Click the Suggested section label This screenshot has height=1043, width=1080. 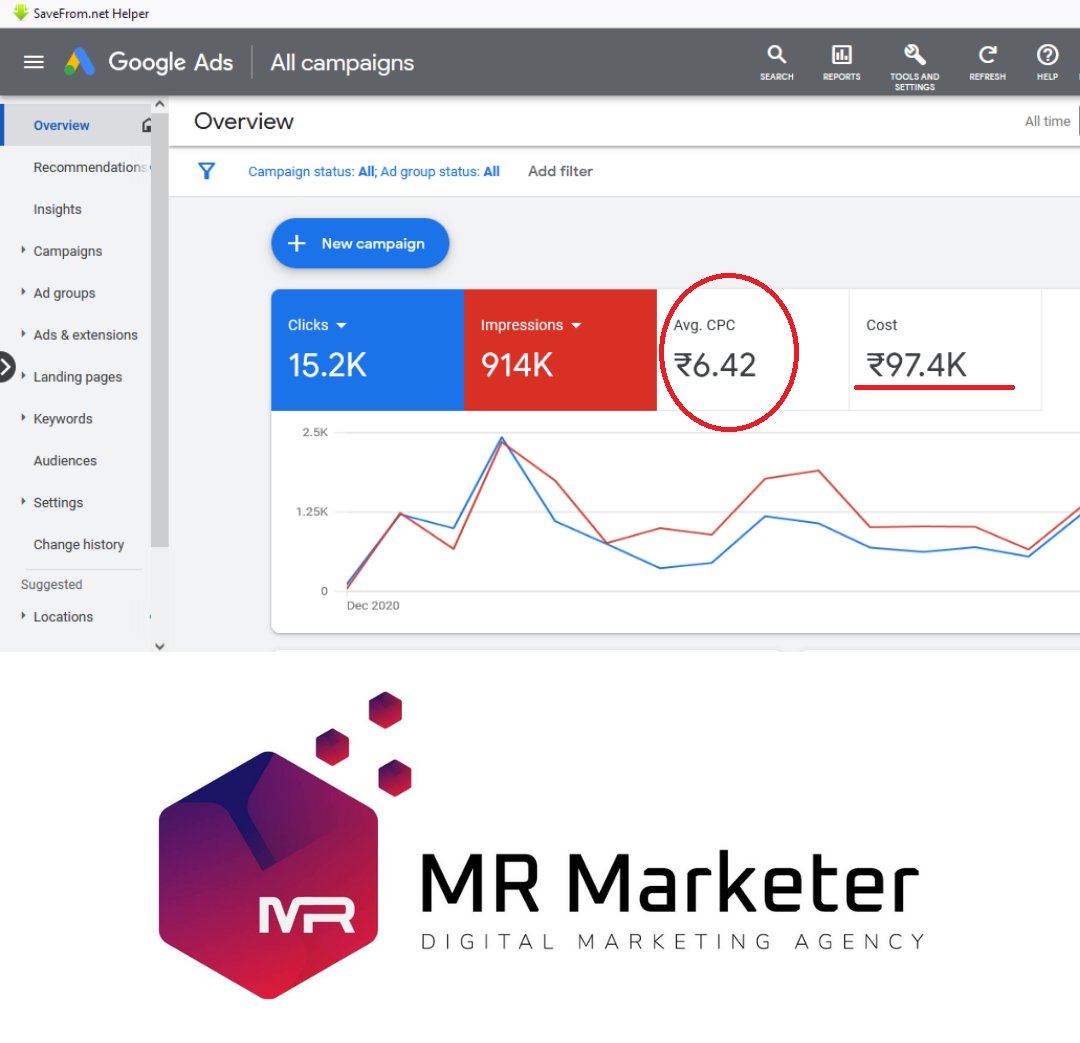coord(52,584)
